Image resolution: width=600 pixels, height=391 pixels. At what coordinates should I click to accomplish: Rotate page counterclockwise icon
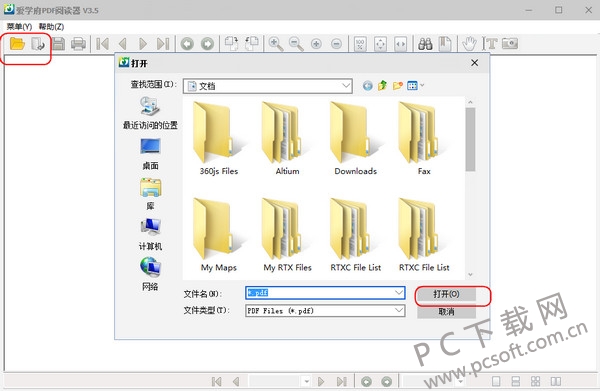click(x=252, y=44)
